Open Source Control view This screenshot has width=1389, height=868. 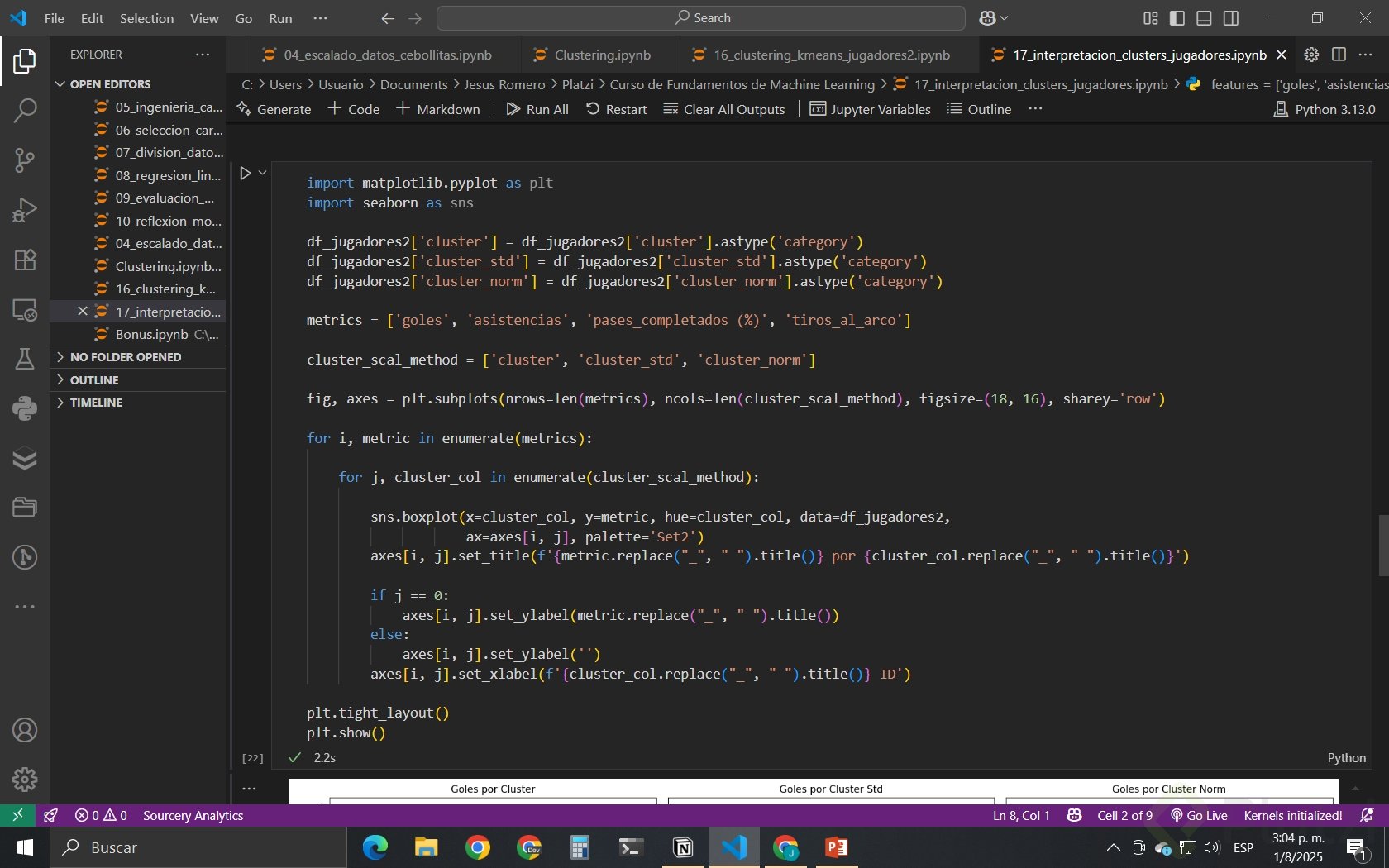click(25, 160)
